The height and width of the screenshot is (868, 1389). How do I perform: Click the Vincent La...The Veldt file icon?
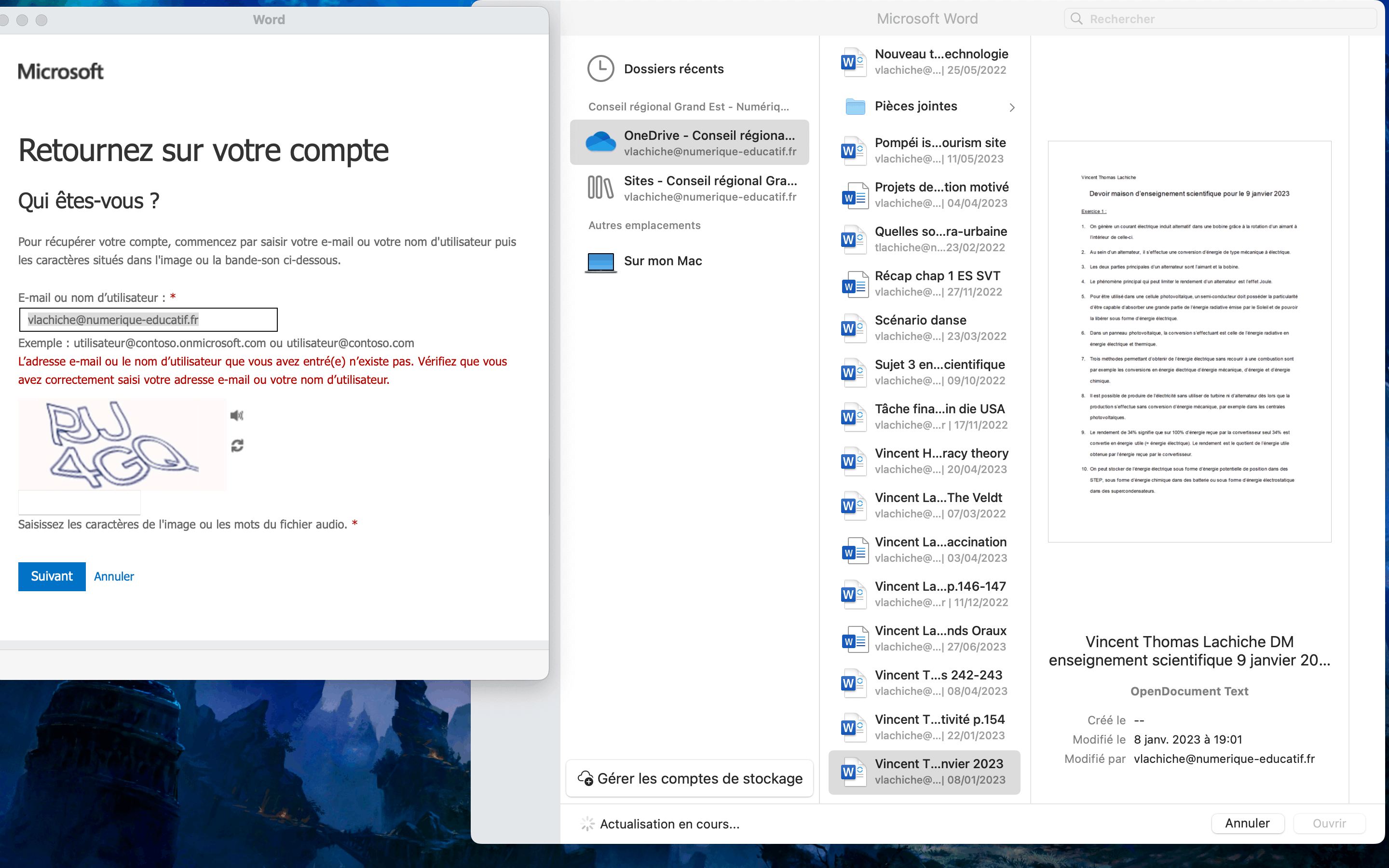pyautogui.click(x=854, y=506)
